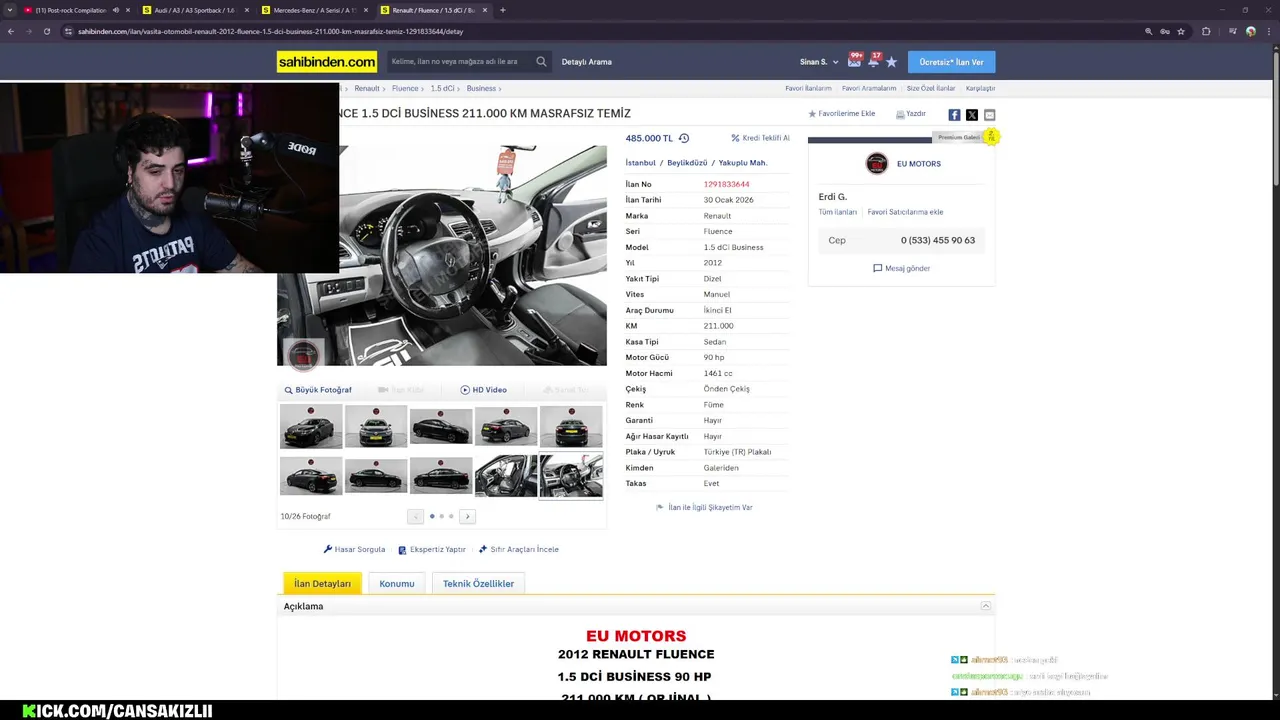The width and height of the screenshot is (1280, 720).
Task: Switch to the Post-rock Compilation tab
Action: tap(77, 10)
